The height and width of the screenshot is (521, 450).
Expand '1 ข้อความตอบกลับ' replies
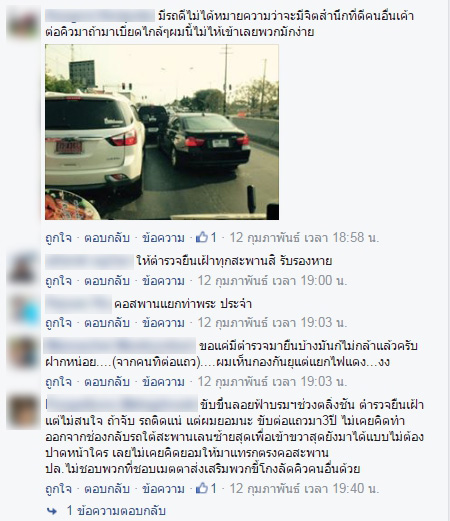point(116,511)
